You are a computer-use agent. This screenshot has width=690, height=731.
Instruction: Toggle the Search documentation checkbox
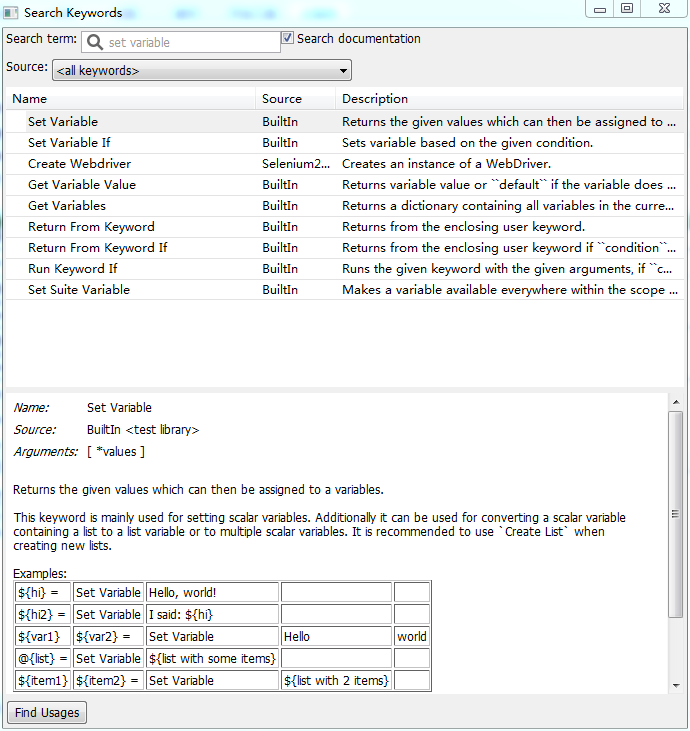click(x=287, y=38)
